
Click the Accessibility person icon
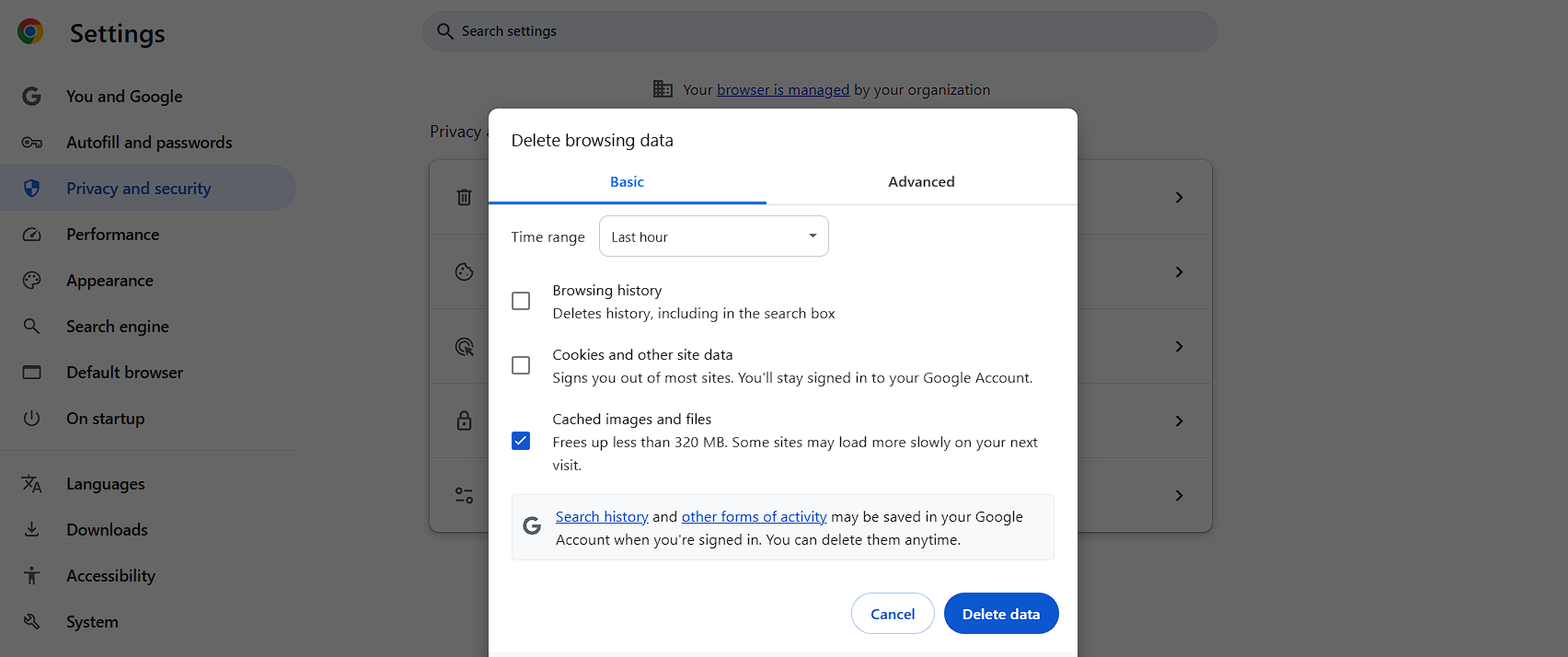coord(32,576)
